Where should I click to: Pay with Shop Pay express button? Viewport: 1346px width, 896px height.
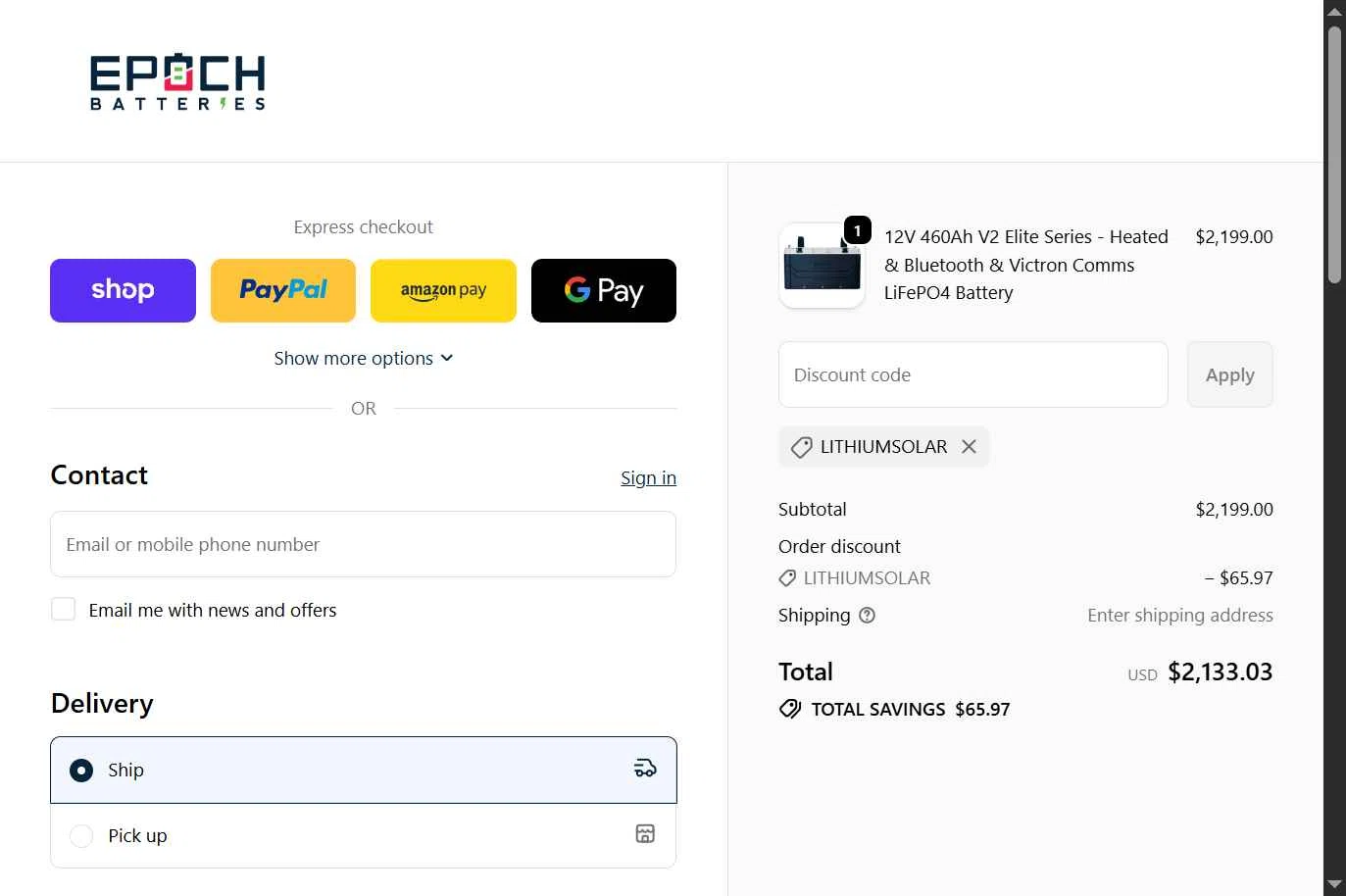123,290
